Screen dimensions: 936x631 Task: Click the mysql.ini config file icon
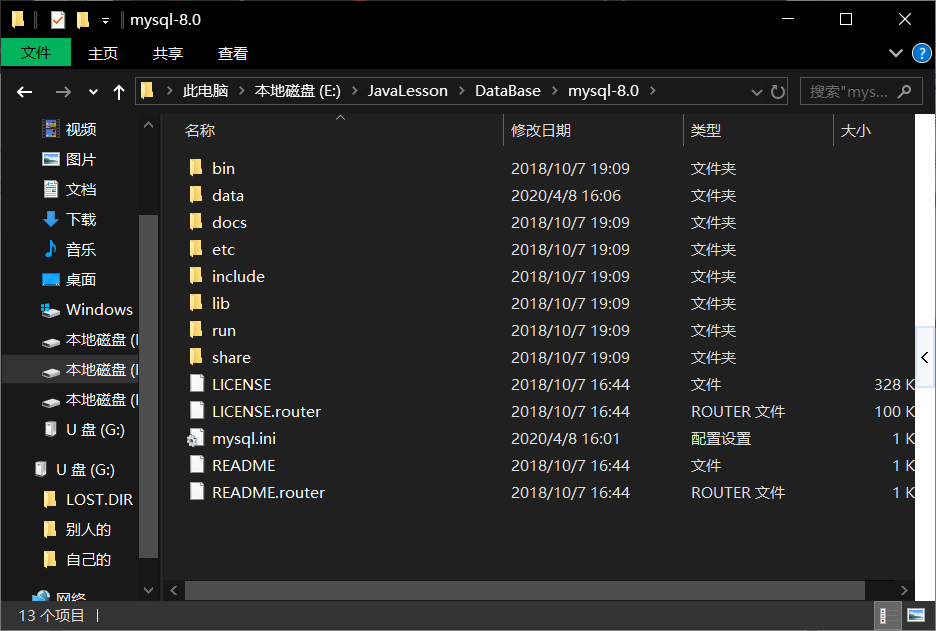tap(196, 438)
